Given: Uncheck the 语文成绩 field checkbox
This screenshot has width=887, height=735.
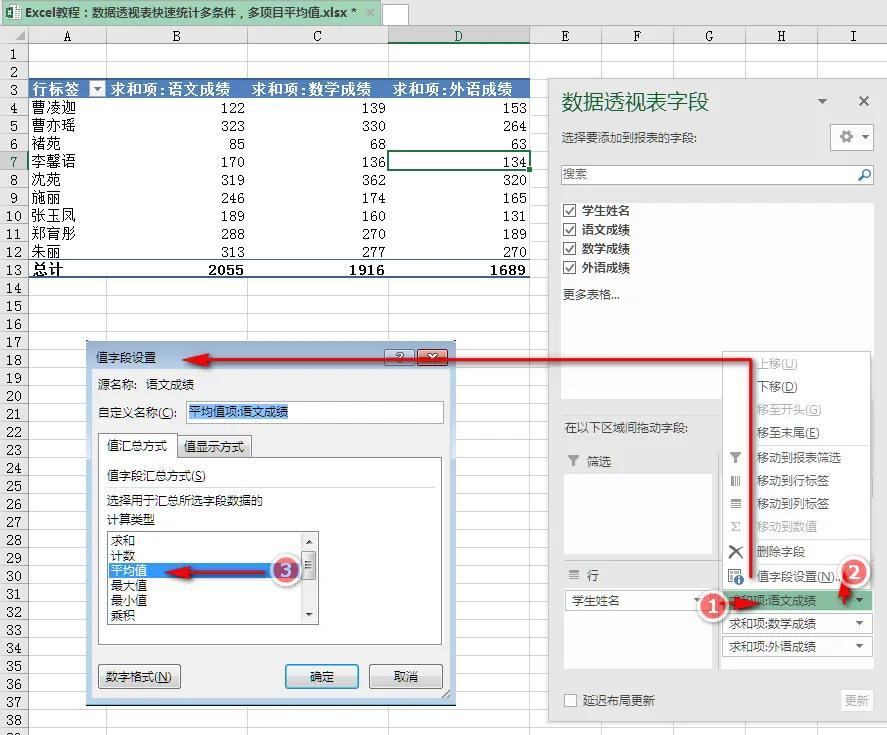Looking at the screenshot, I should [x=570, y=230].
